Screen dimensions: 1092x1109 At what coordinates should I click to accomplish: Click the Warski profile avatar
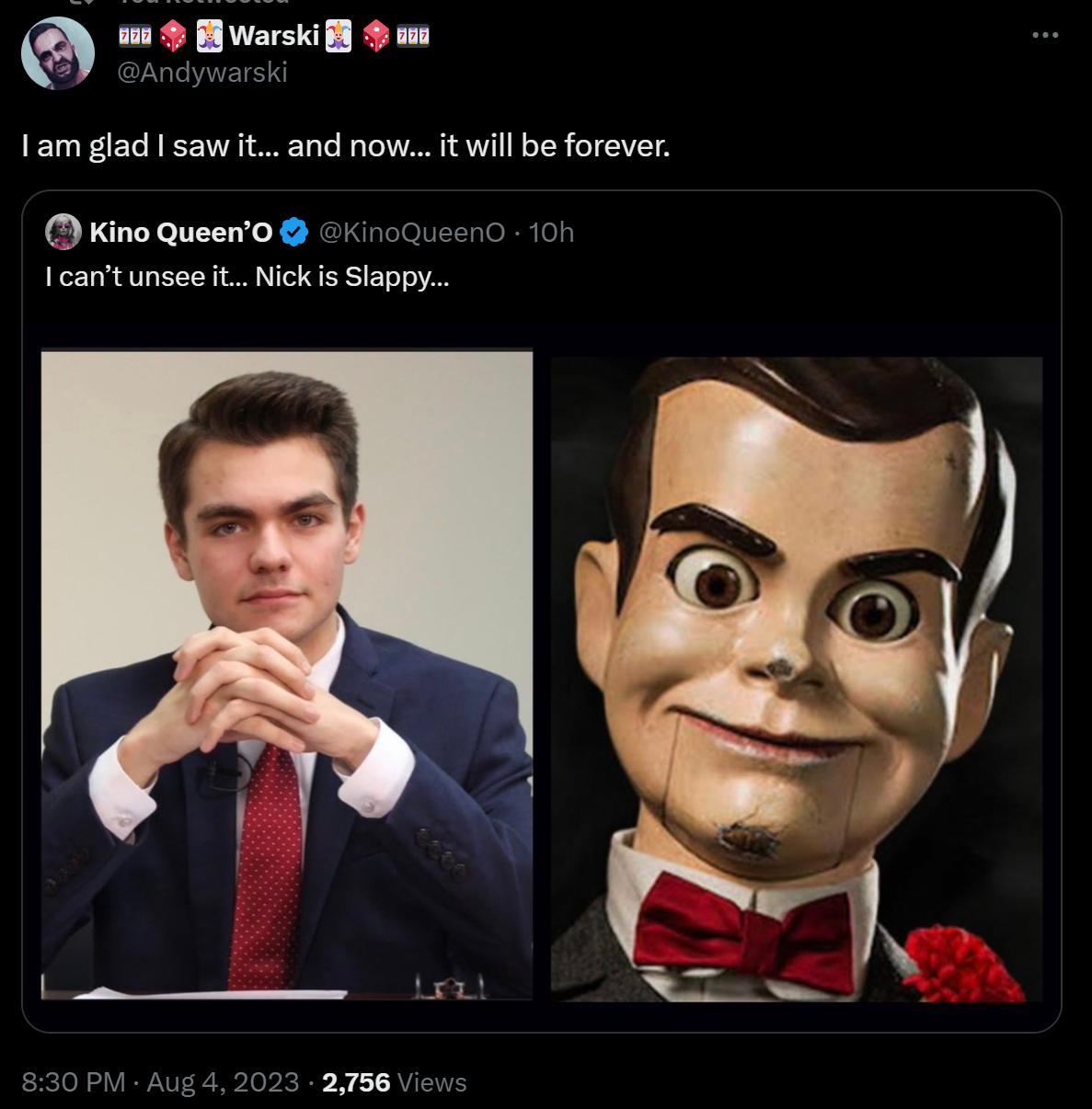pos(58,53)
